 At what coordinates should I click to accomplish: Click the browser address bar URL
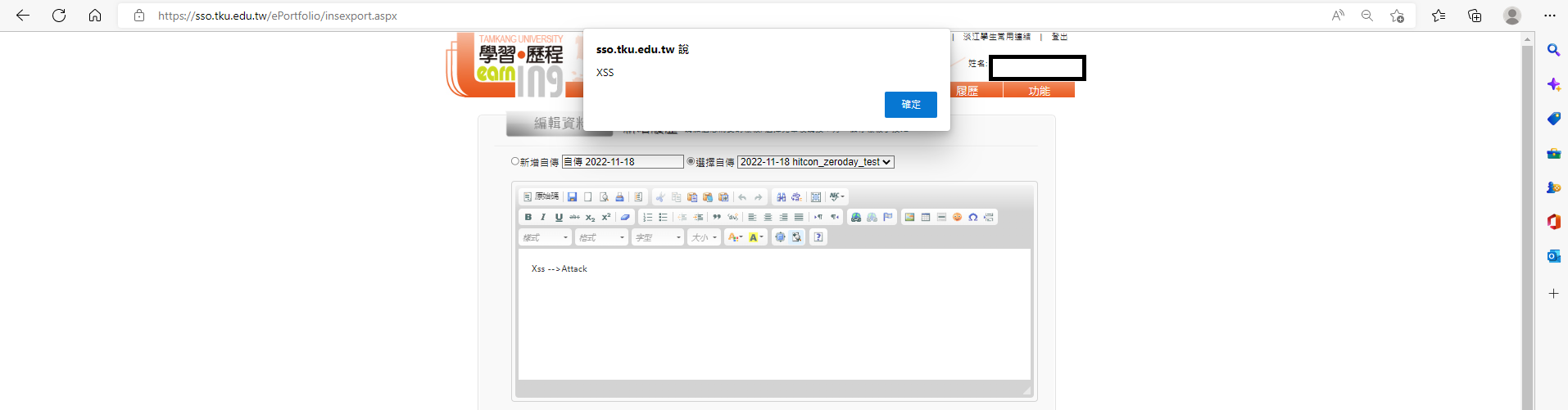point(278,16)
